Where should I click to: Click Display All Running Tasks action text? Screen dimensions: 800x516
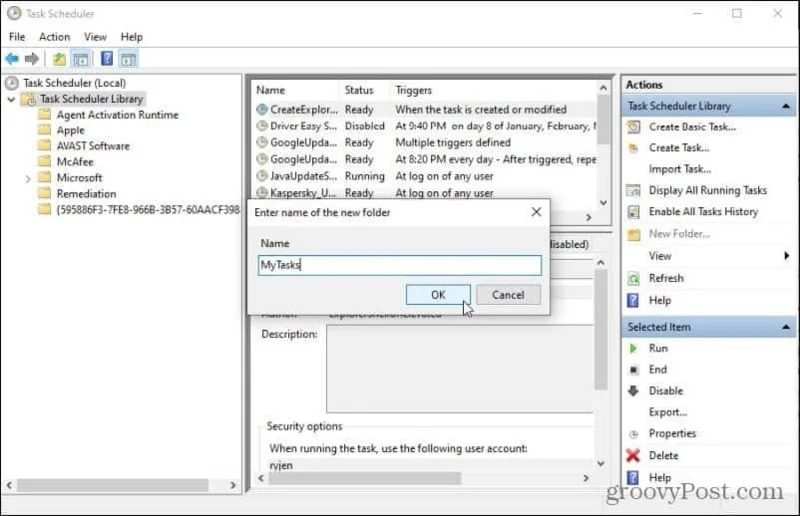pos(708,190)
